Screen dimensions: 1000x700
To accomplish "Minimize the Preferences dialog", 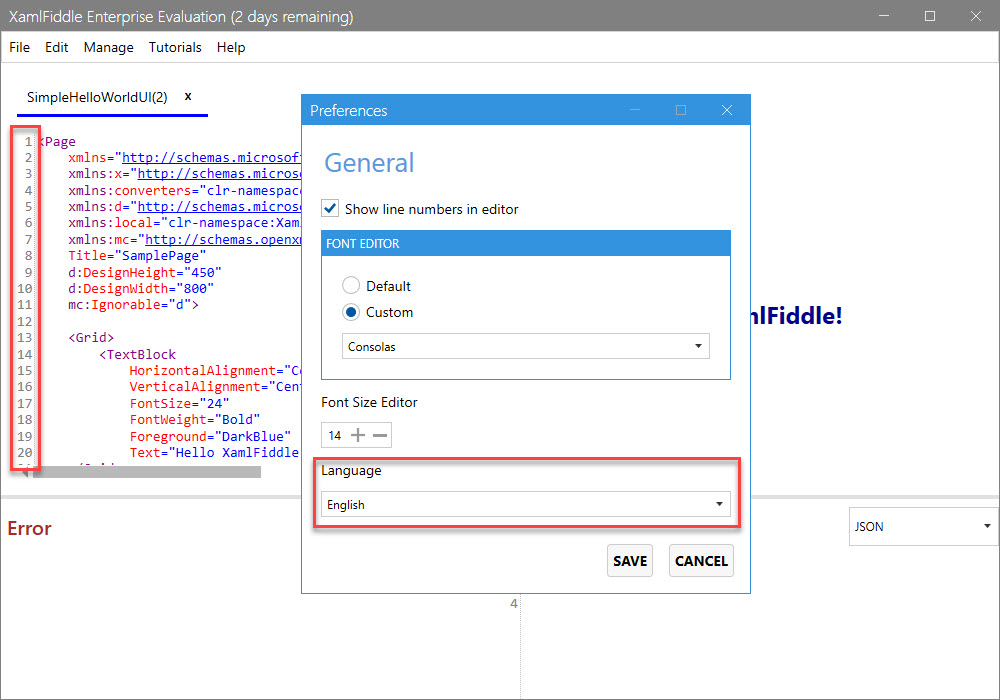I will point(635,110).
